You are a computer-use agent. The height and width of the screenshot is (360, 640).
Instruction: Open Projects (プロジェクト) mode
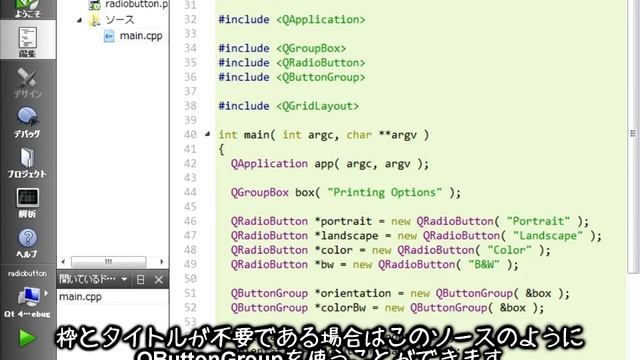tap(27, 163)
